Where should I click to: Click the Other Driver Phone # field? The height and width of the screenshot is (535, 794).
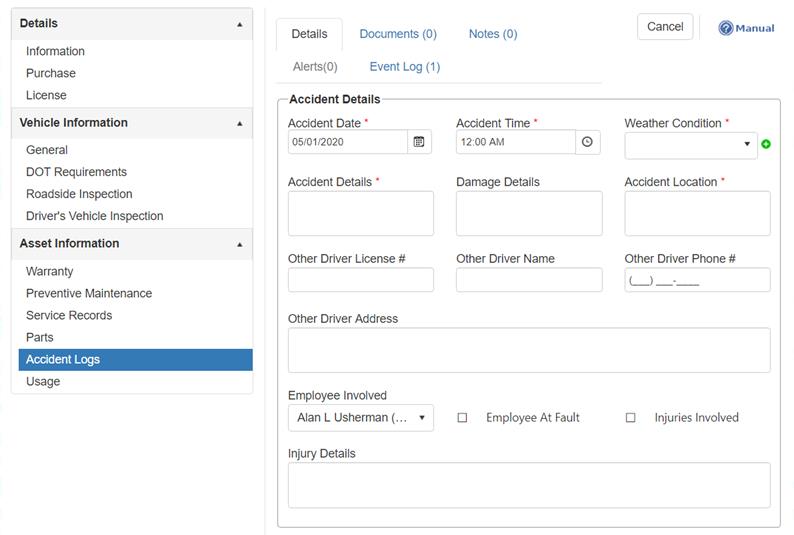697,280
